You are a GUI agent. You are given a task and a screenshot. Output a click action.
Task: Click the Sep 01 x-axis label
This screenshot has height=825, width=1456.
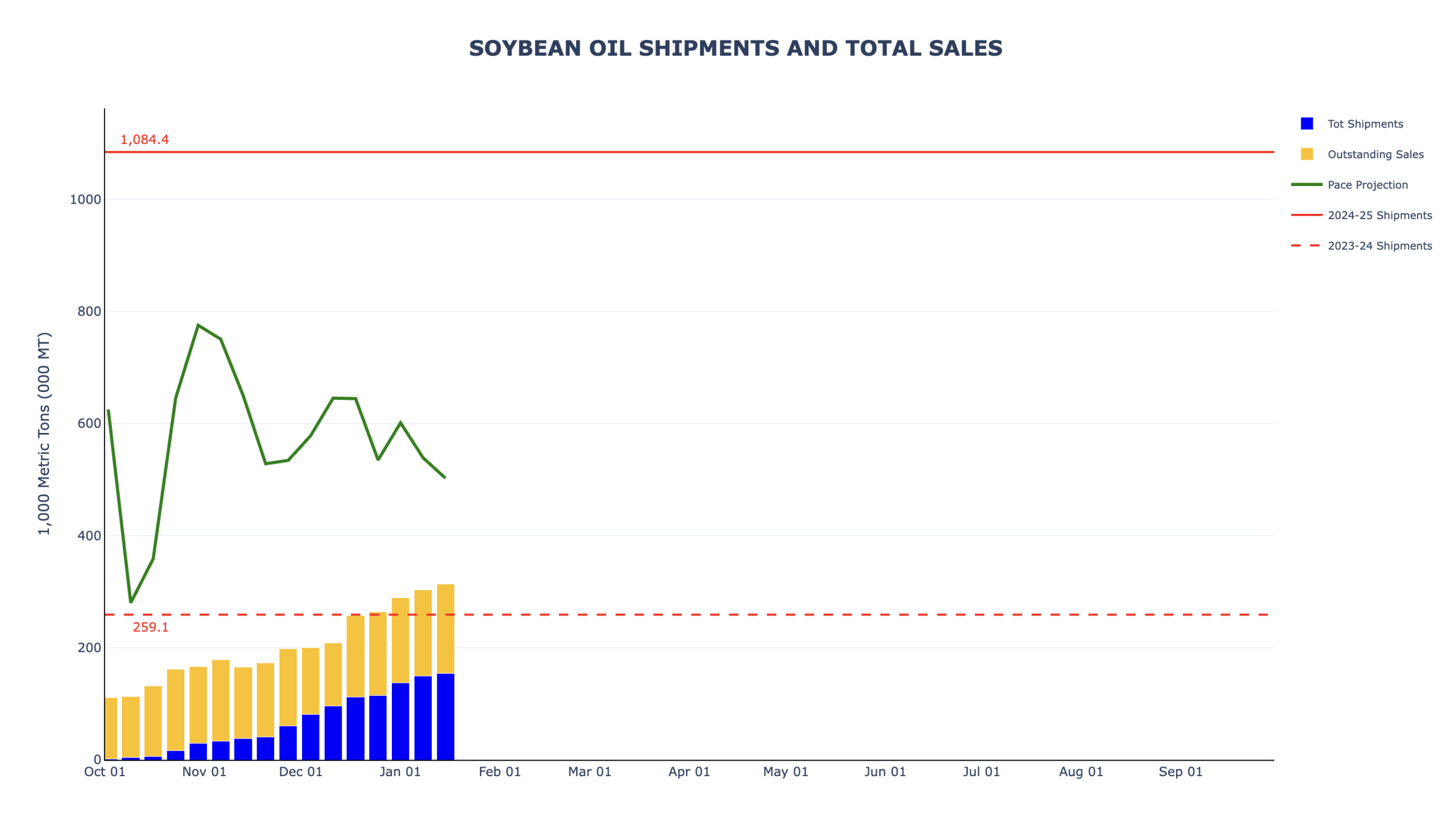tap(1180, 772)
